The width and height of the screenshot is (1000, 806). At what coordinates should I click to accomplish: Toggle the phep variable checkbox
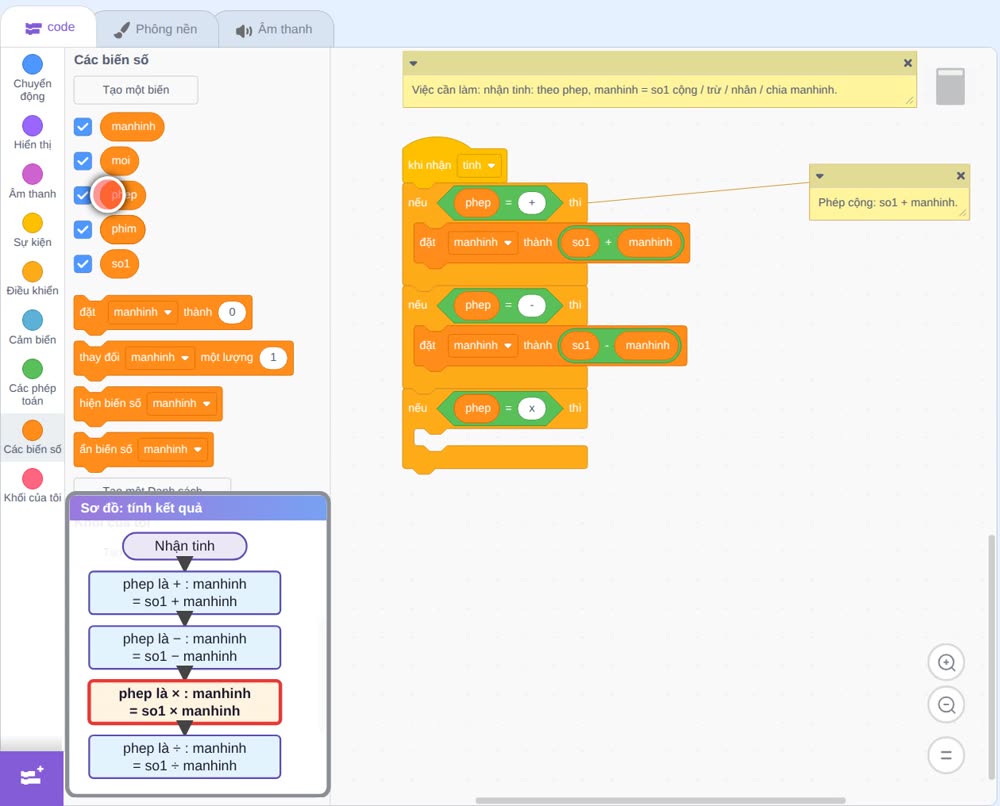pyautogui.click(x=81, y=195)
